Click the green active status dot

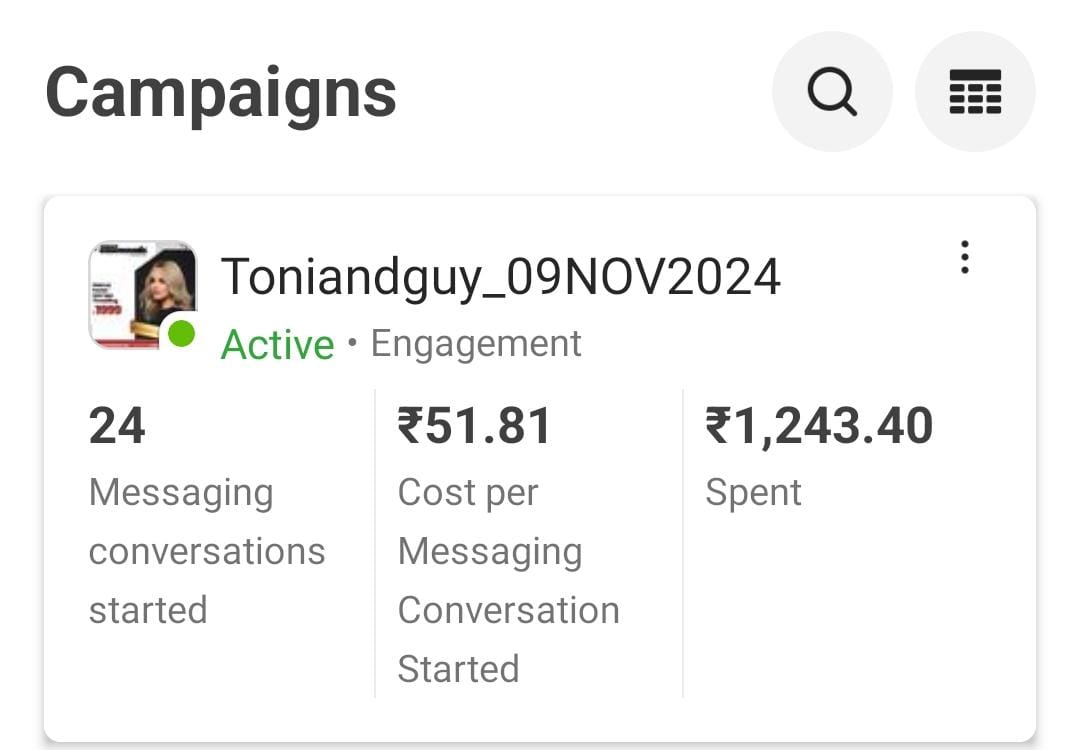181,334
